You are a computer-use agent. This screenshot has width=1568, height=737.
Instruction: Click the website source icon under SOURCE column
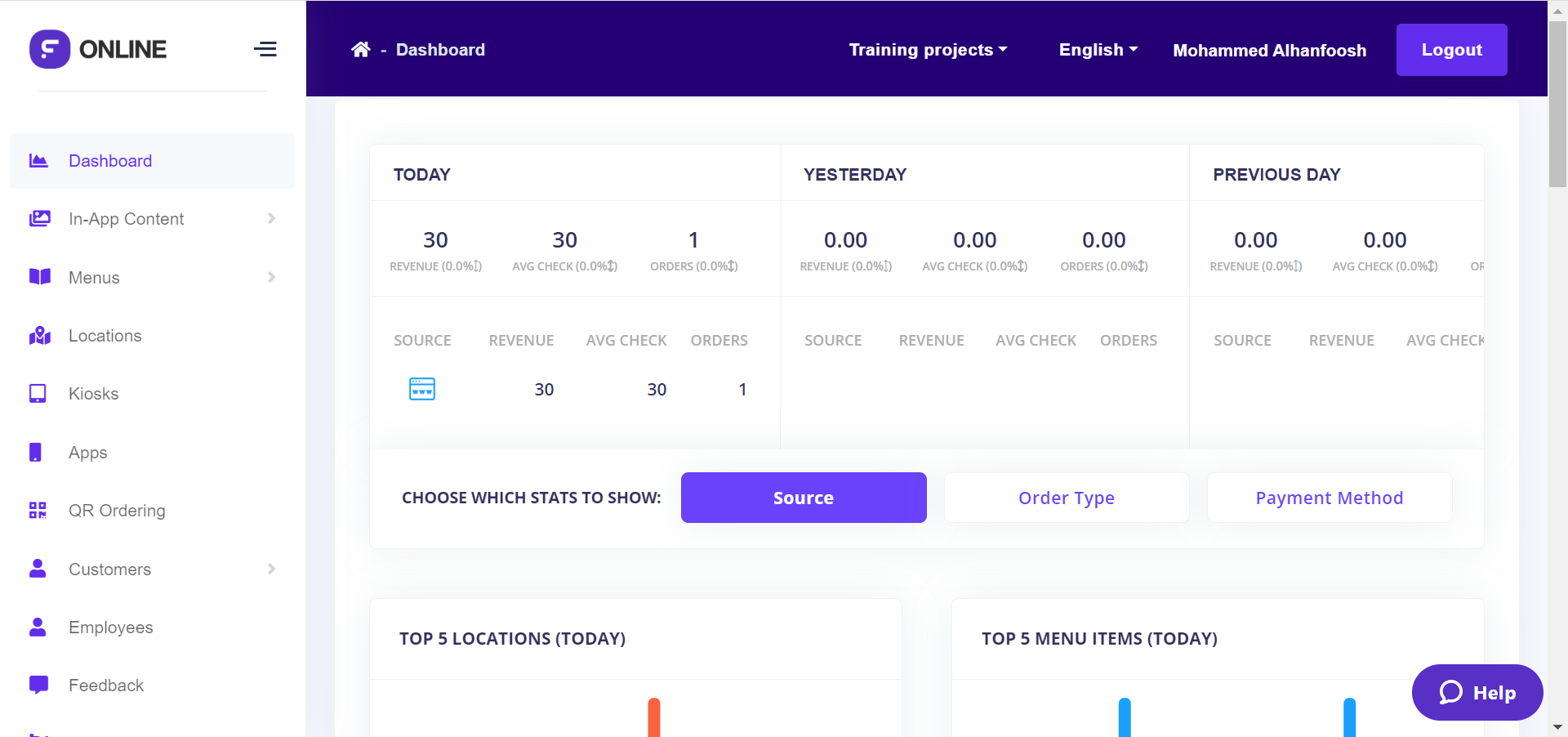pos(421,389)
